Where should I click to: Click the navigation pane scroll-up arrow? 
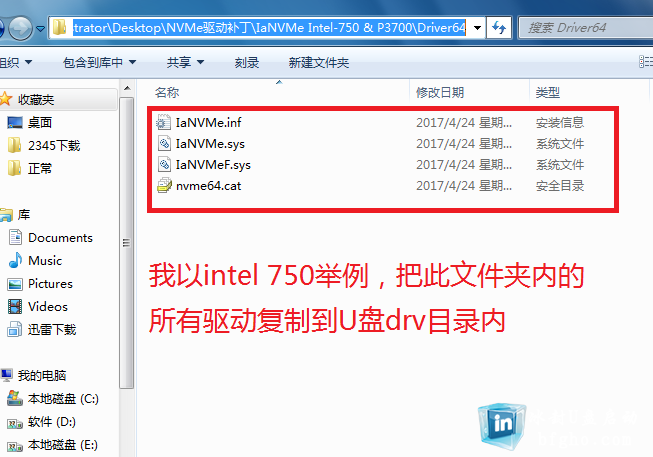click(127, 88)
